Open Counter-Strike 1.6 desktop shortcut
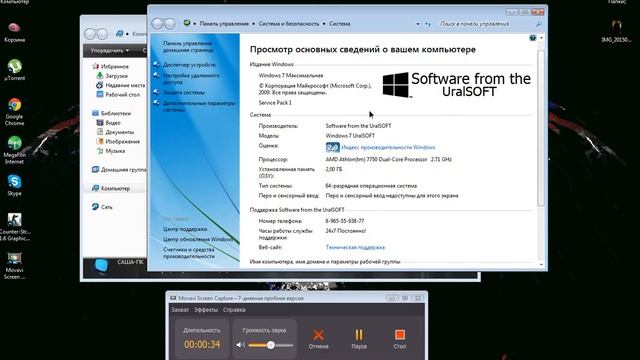This screenshot has width=640, height=360. point(14,227)
